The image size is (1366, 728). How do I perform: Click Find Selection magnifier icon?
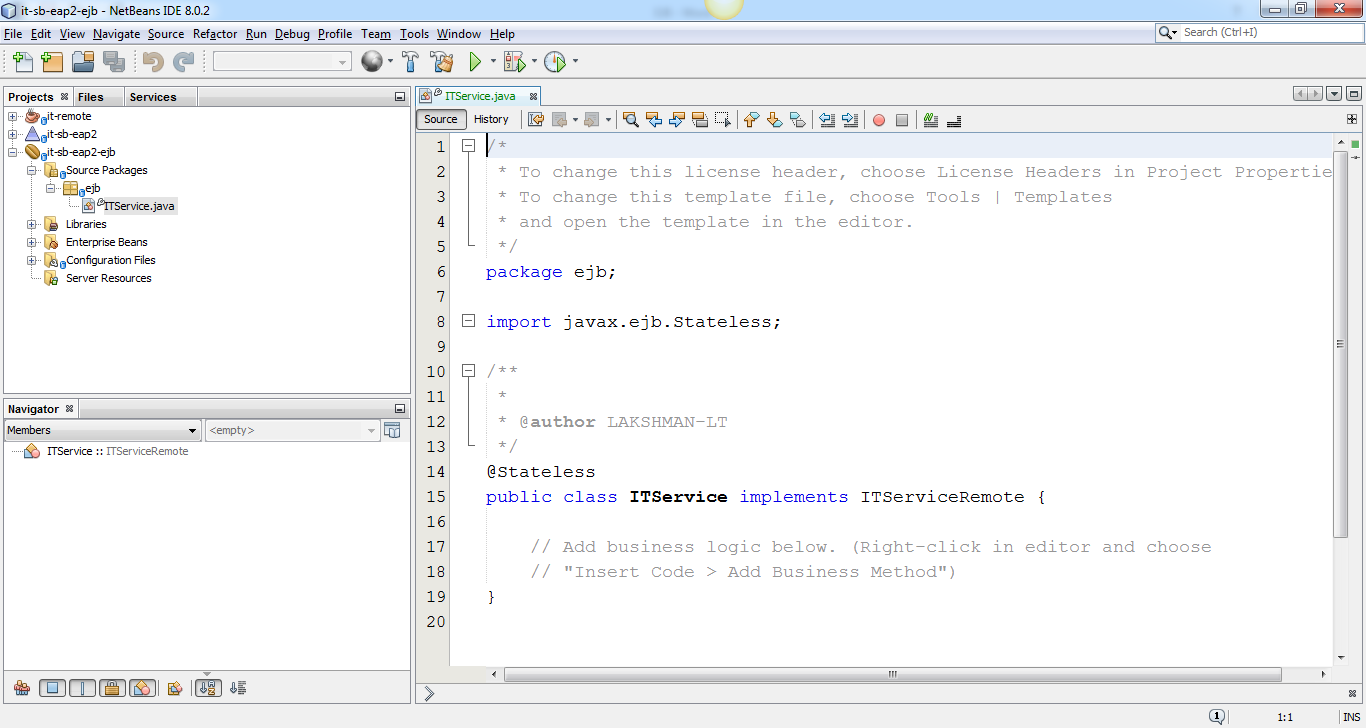point(630,120)
